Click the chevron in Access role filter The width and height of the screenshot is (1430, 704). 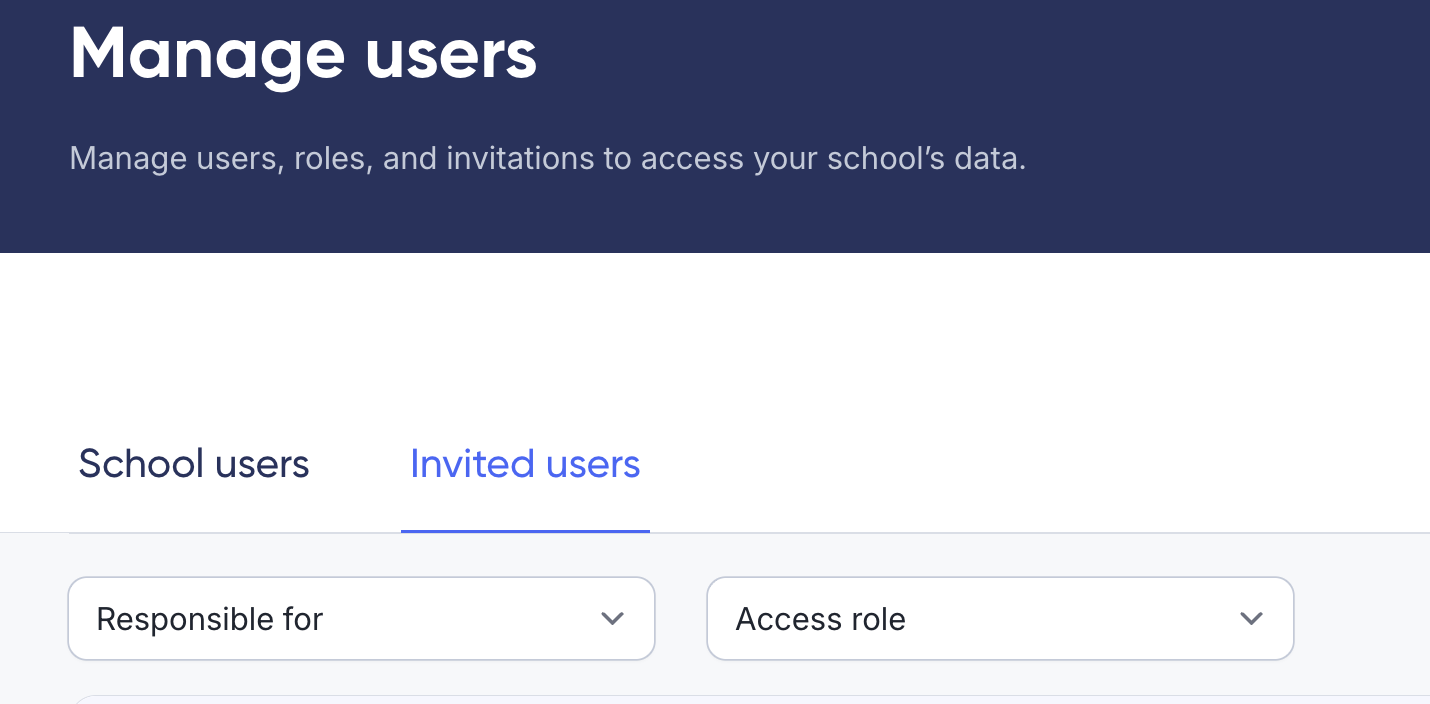pyautogui.click(x=1251, y=619)
